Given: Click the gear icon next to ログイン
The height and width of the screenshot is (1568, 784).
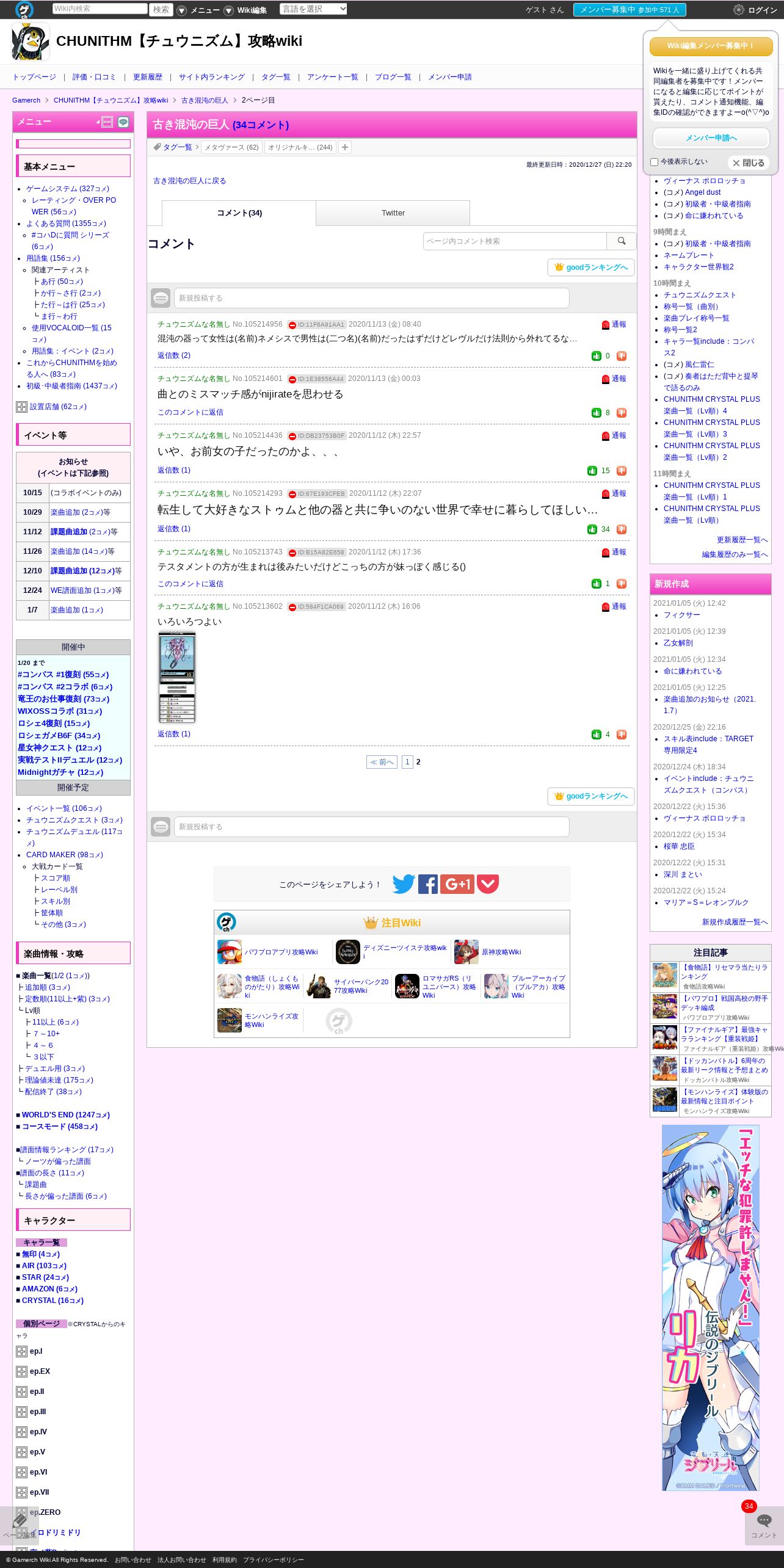Looking at the screenshot, I should (x=739, y=10).
